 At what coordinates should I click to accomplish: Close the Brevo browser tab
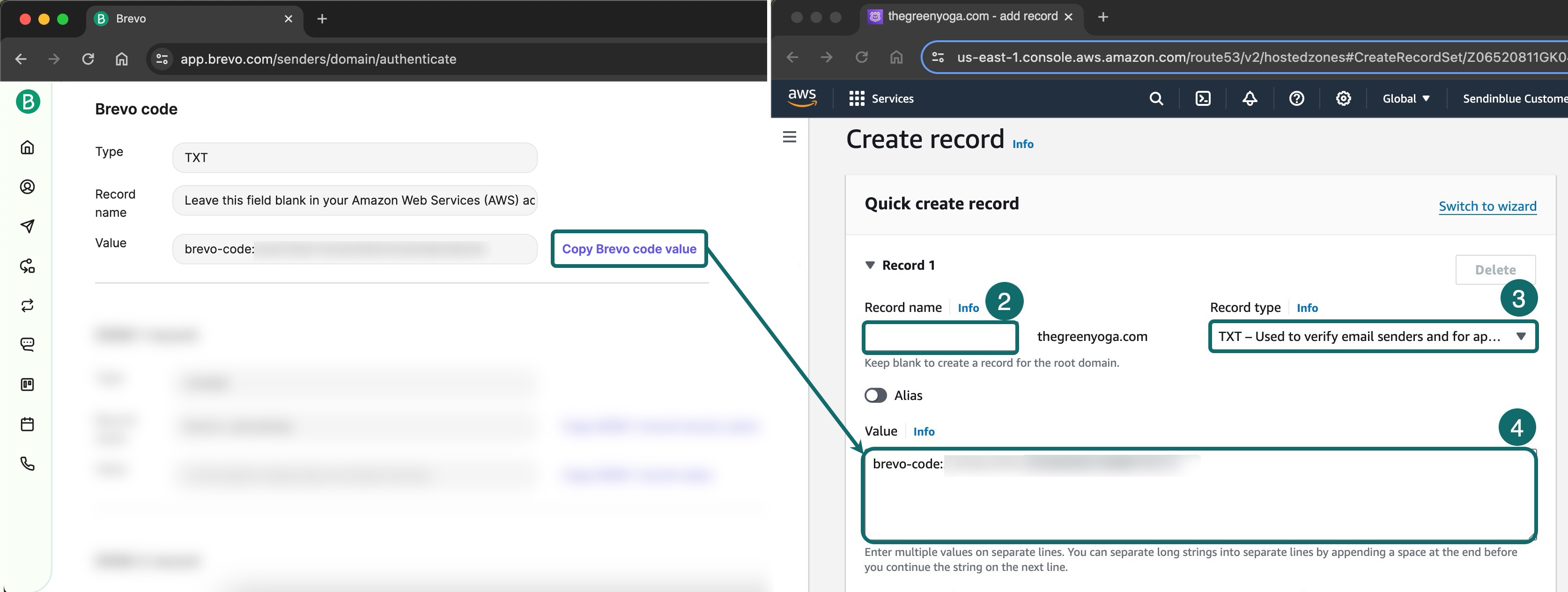pos(288,19)
